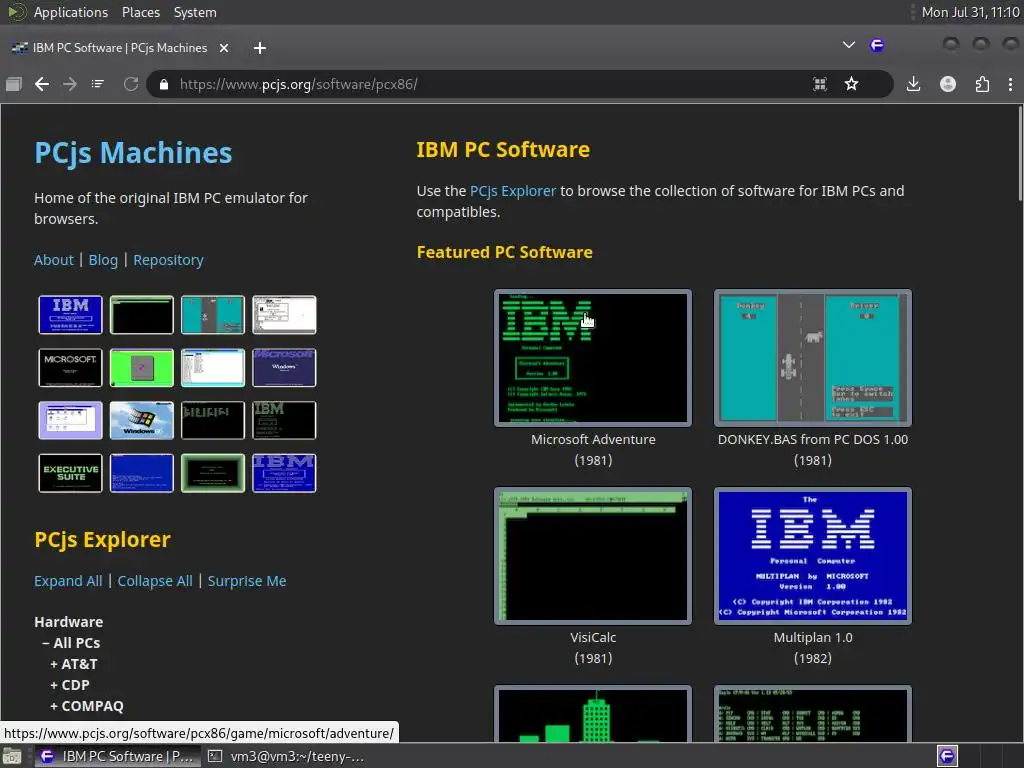Viewport: 1024px width, 768px height.
Task: Go back with the browser back arrow
Action: tap(42, 84)
